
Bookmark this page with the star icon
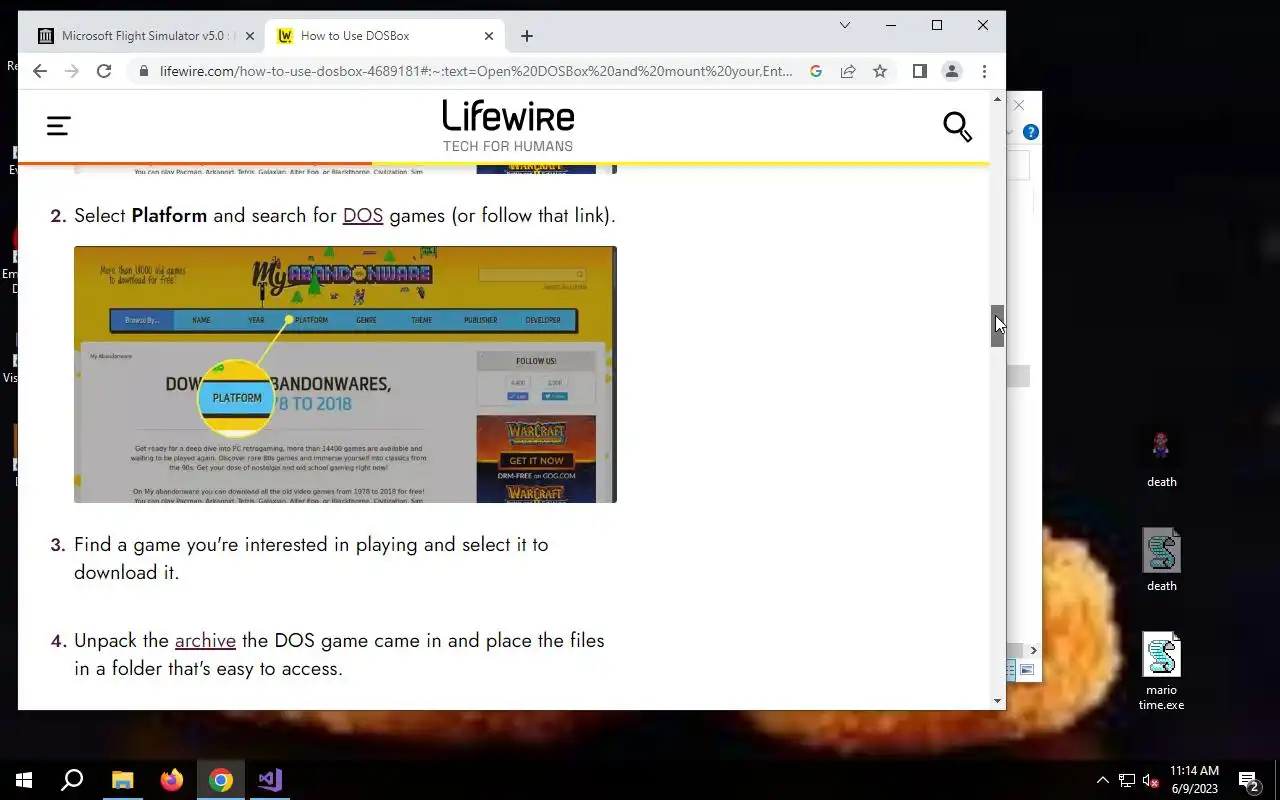coord(880,71)
